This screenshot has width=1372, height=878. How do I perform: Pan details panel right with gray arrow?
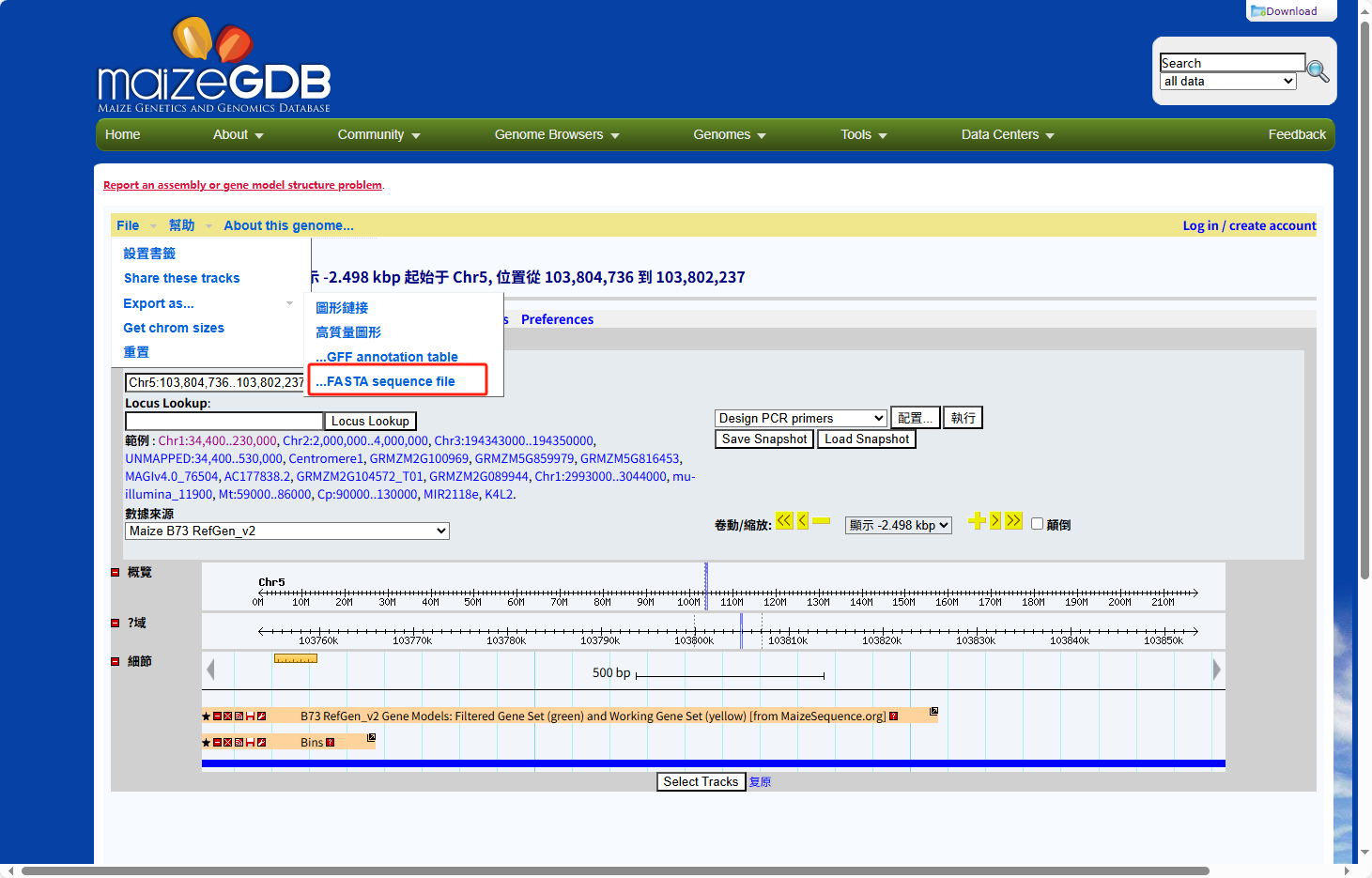[x=1217, y=670]
